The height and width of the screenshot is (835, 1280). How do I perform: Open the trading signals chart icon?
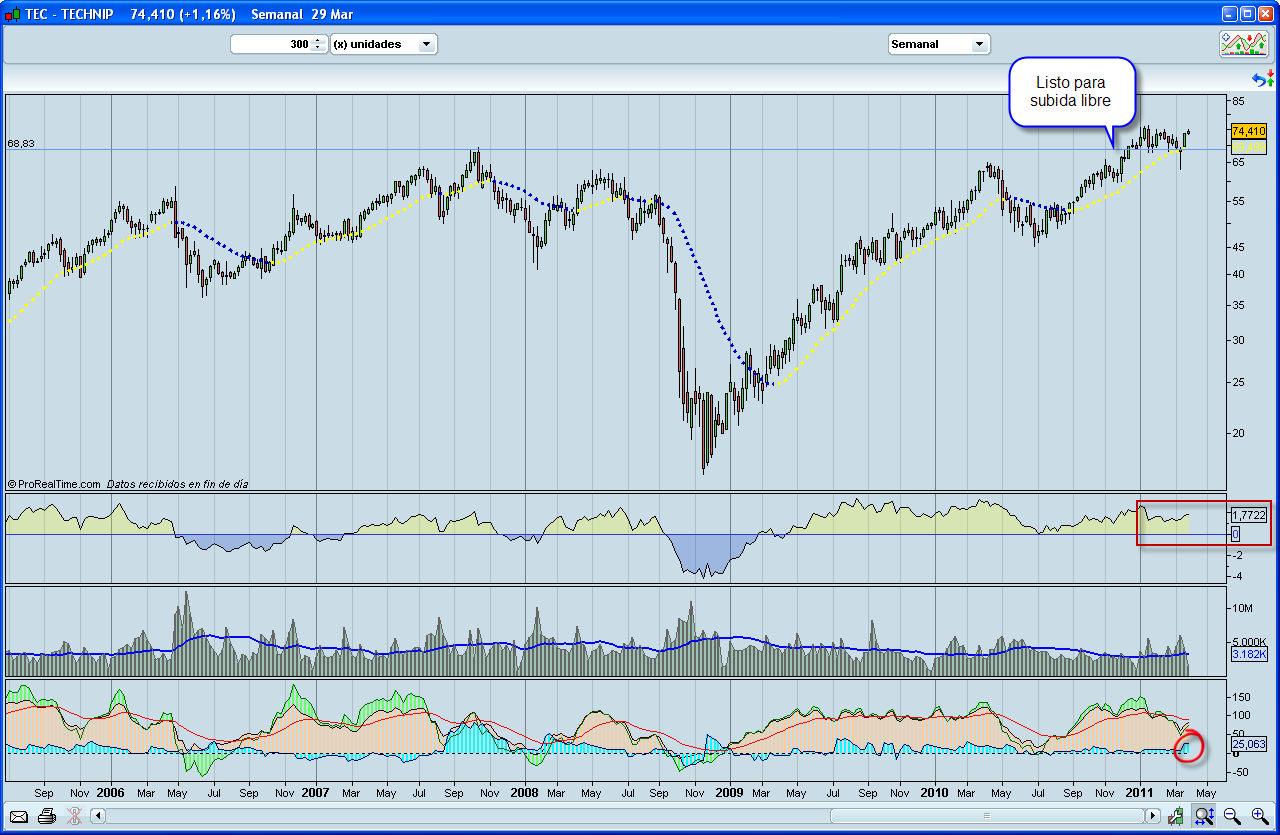pos(1246,43)
